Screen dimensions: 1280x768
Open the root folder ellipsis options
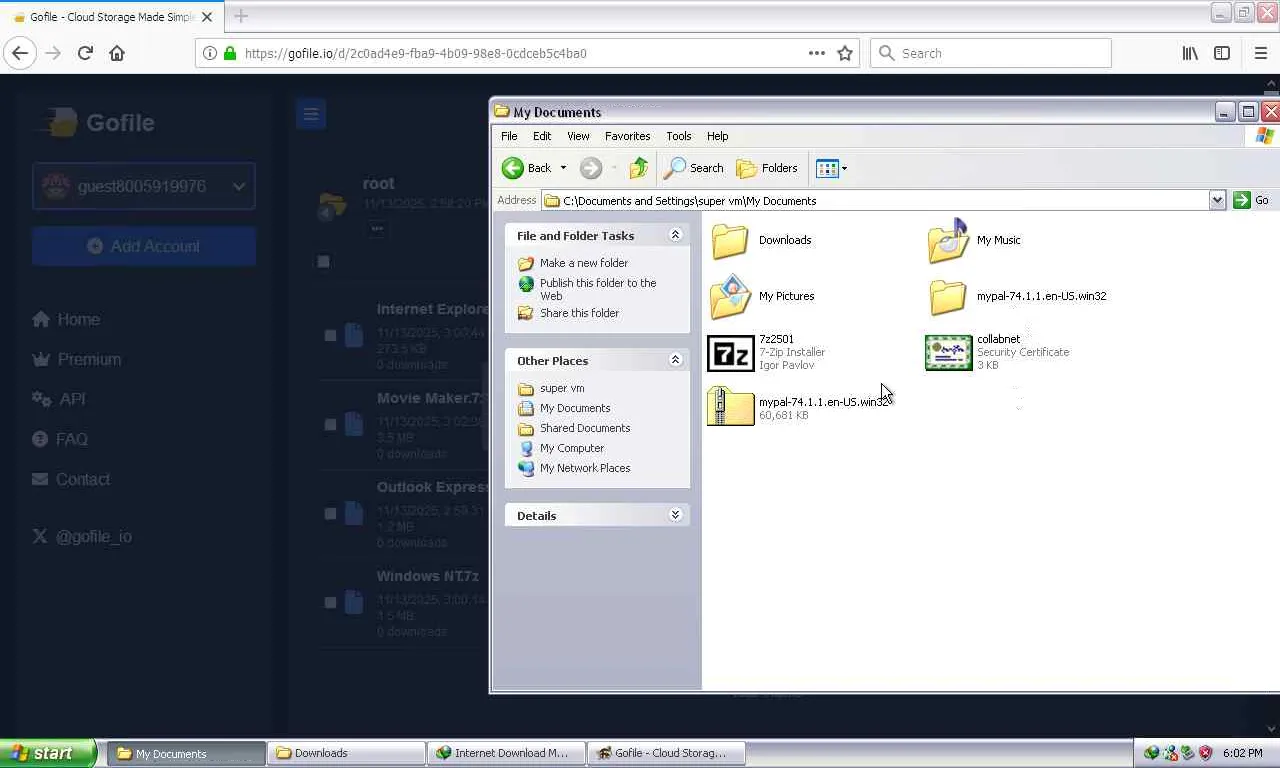pos(377,228)
